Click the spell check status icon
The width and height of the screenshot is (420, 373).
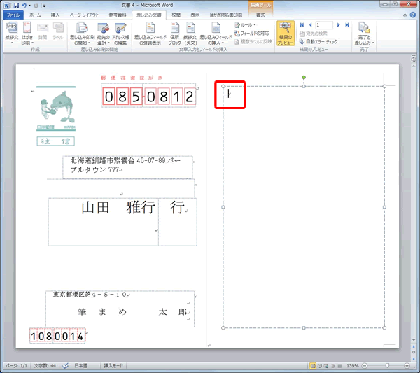pos(66,366)
